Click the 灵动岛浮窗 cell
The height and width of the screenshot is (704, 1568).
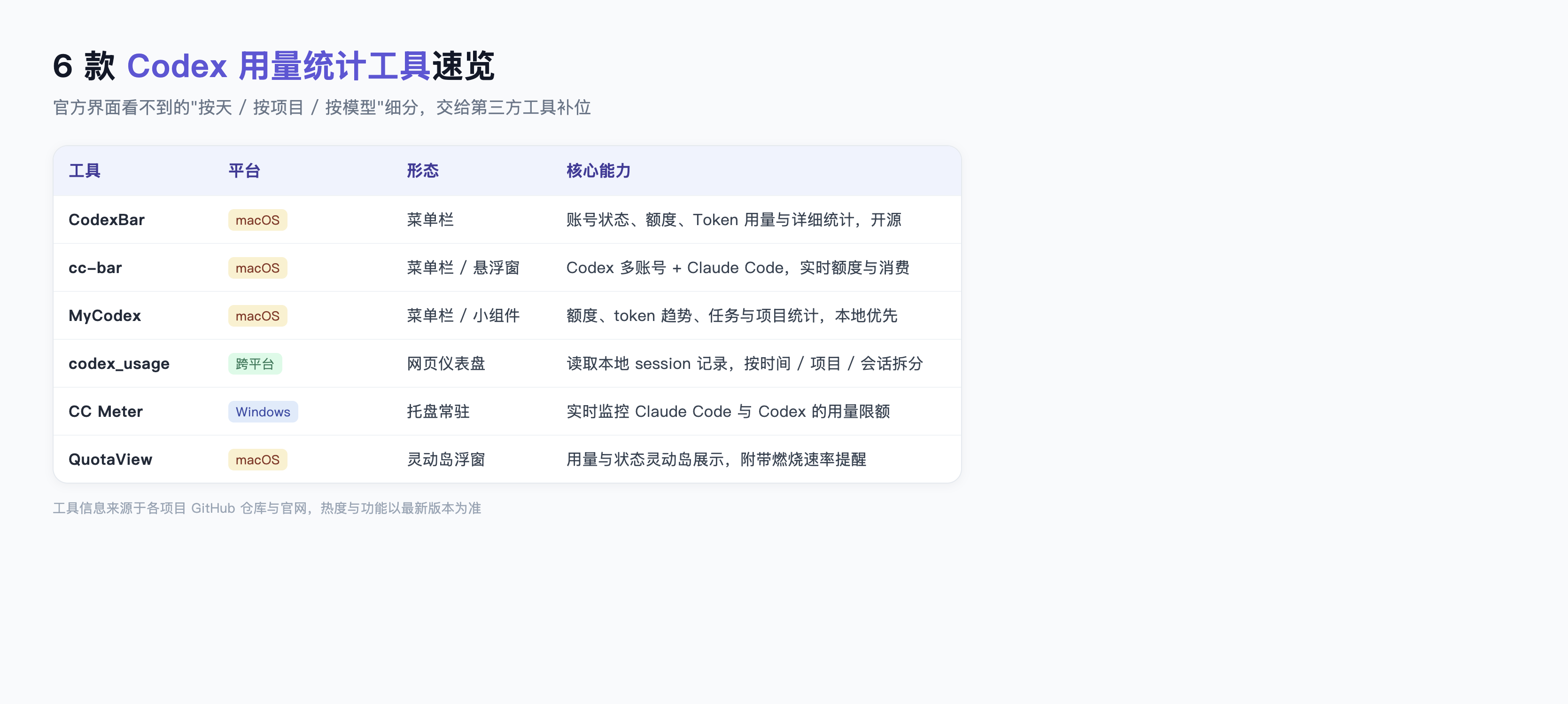(446, 459)
